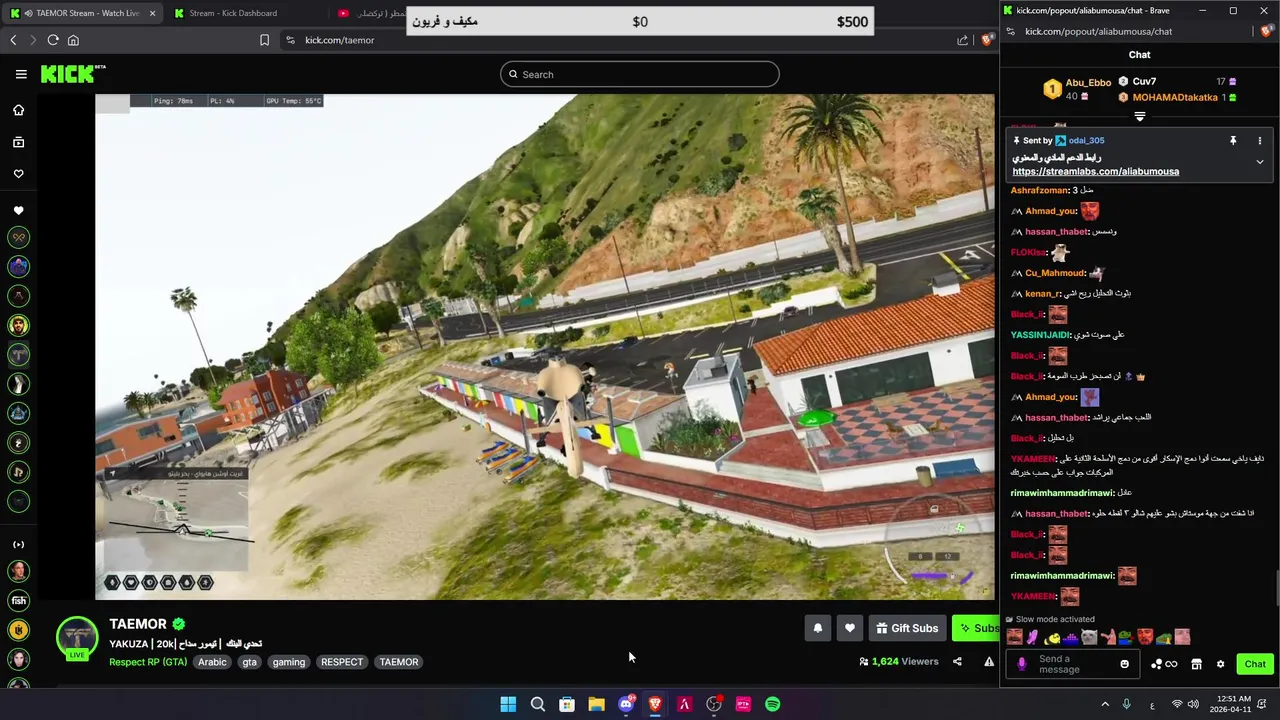
Task: Reload the kick.com/taemor page
Action: [53, 40]
